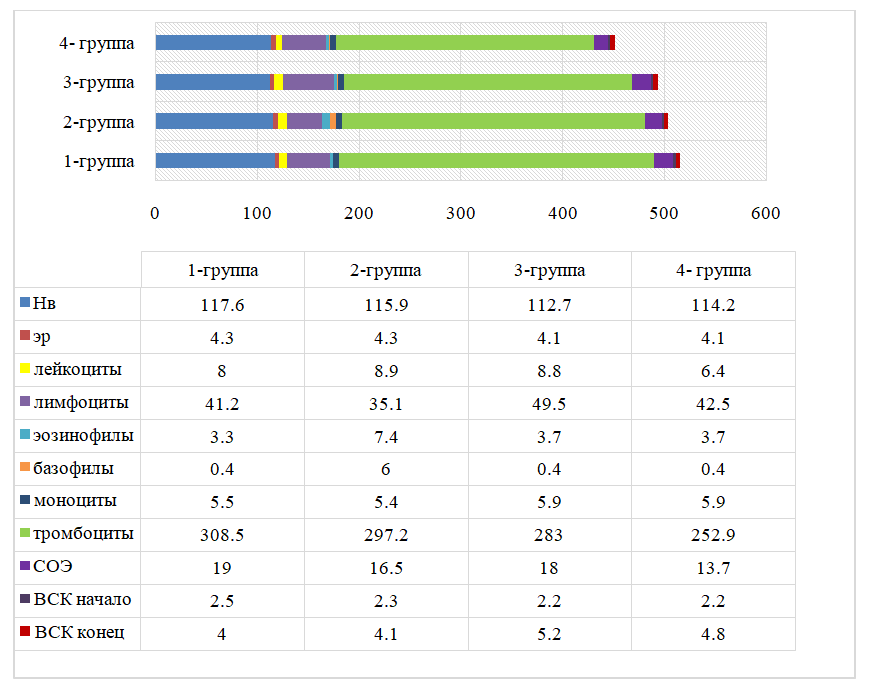Click the blue Нв legend marker
This screenshot has height=689, width=869.
pyautogui.click(x=25, y=303)
